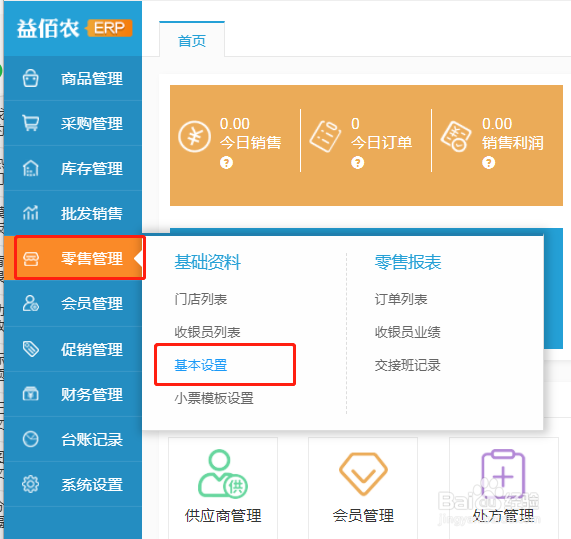Open 交接班记录 under 零售报表
This screenshot has height=539, width=571.
click(x=407, y=365)
